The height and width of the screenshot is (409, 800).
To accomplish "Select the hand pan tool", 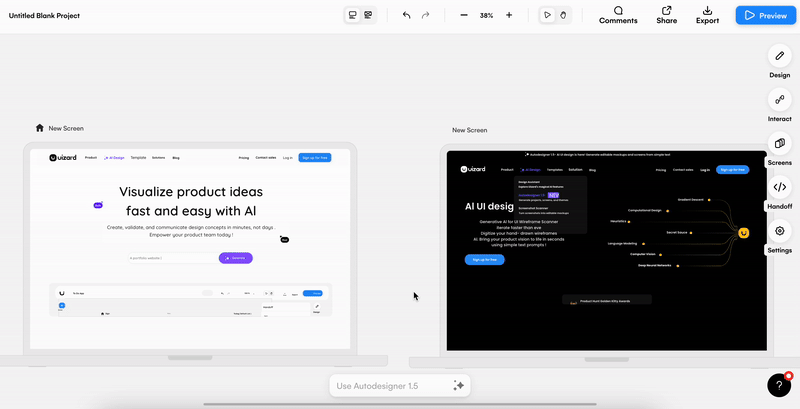I will click(x=563, y=15).
